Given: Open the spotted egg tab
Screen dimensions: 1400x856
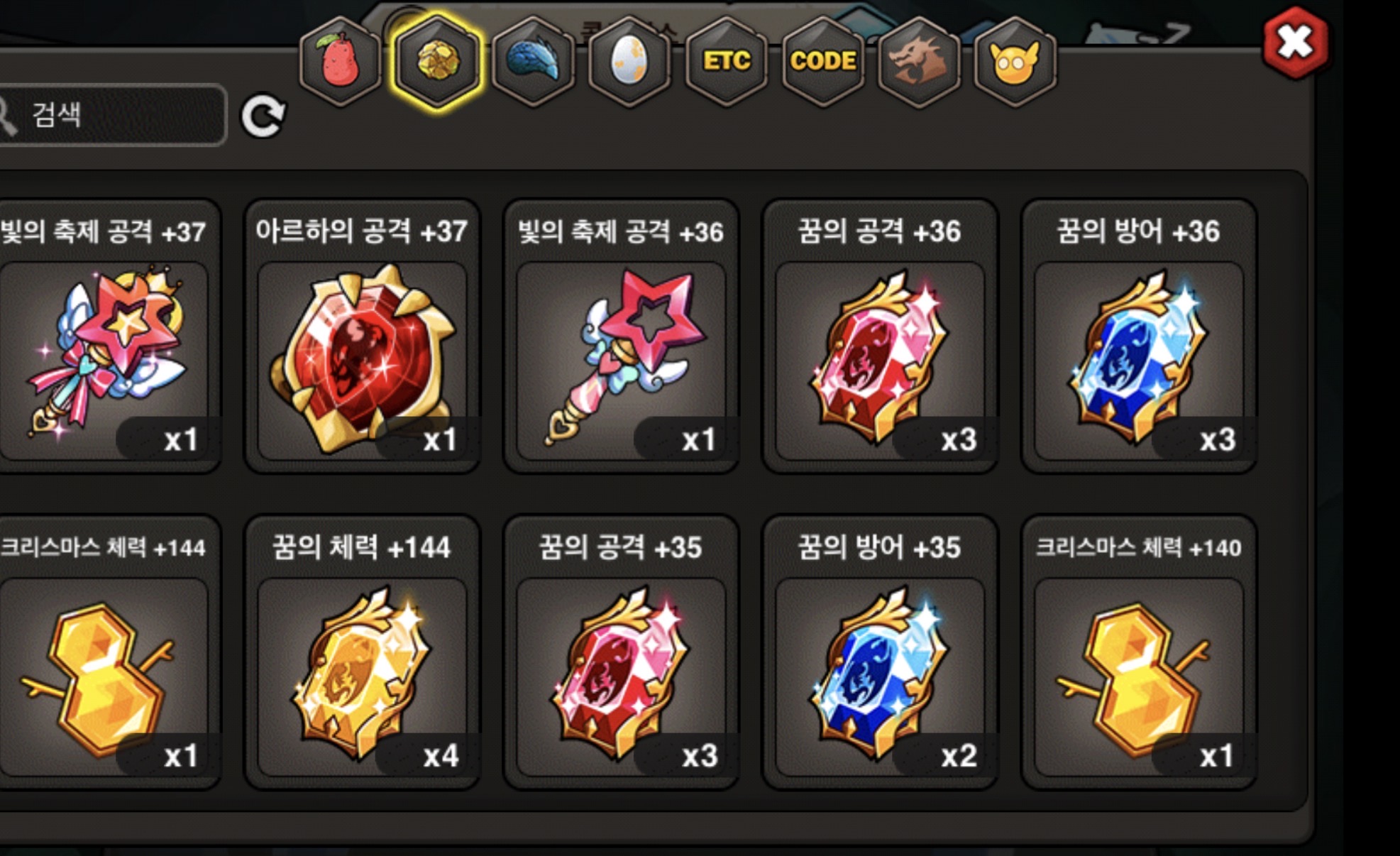Looking at the screenshot, I should pos(629,62).
